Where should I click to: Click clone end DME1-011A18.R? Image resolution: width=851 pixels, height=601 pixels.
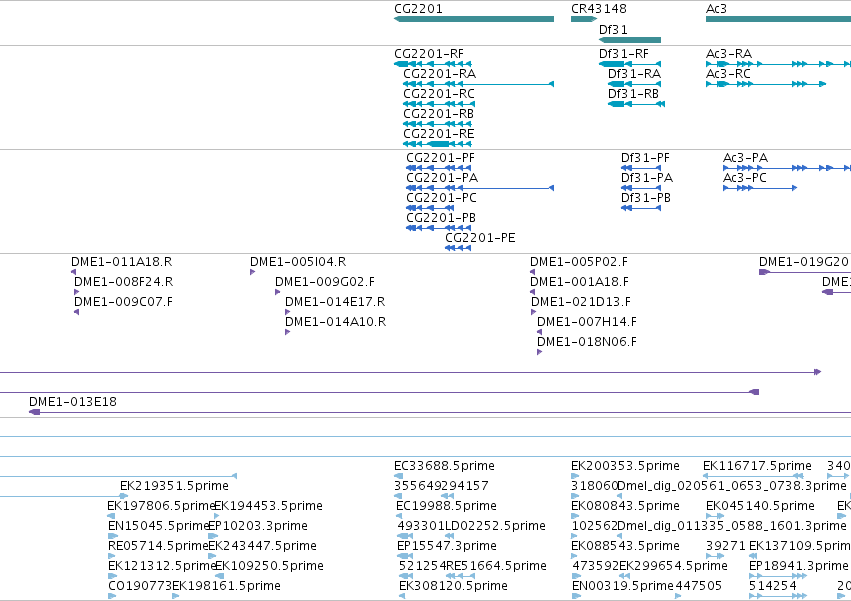point(73,272)
